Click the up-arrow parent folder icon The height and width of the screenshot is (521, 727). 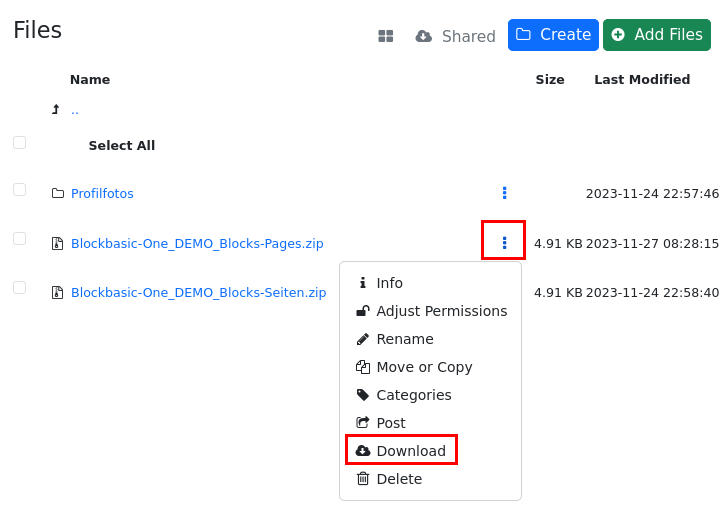[x=56, y=109]
